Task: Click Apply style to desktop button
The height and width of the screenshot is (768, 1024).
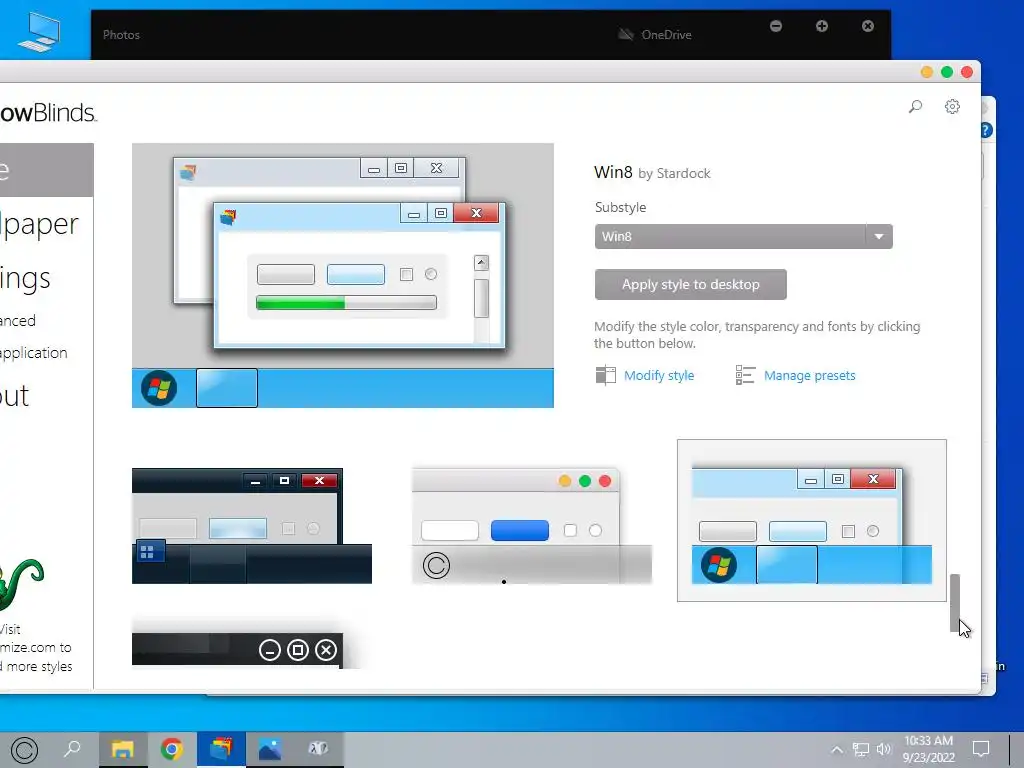Action: [690, 284]
